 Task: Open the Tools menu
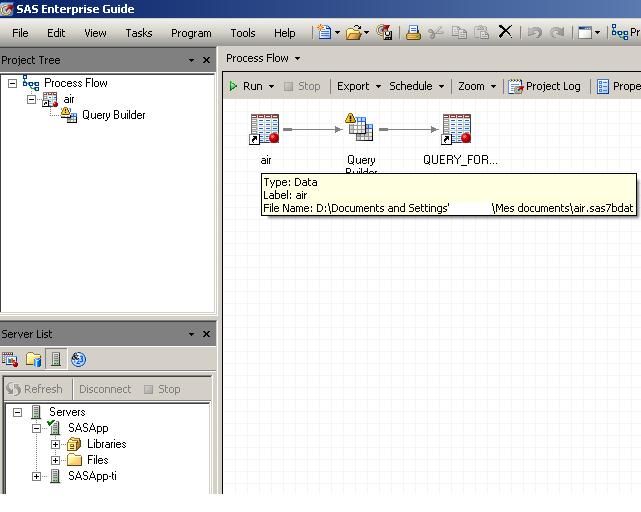point(243,33)
